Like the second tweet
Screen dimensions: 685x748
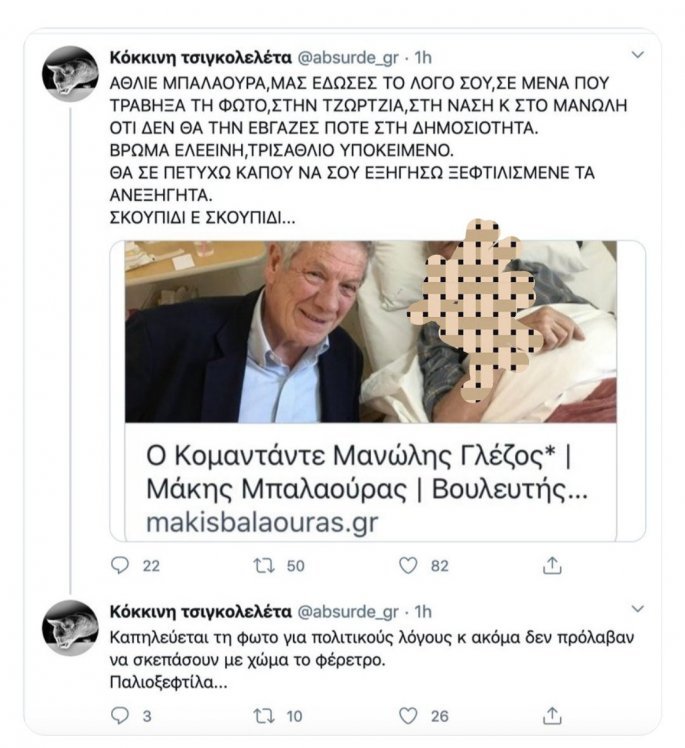coord(407,715)
